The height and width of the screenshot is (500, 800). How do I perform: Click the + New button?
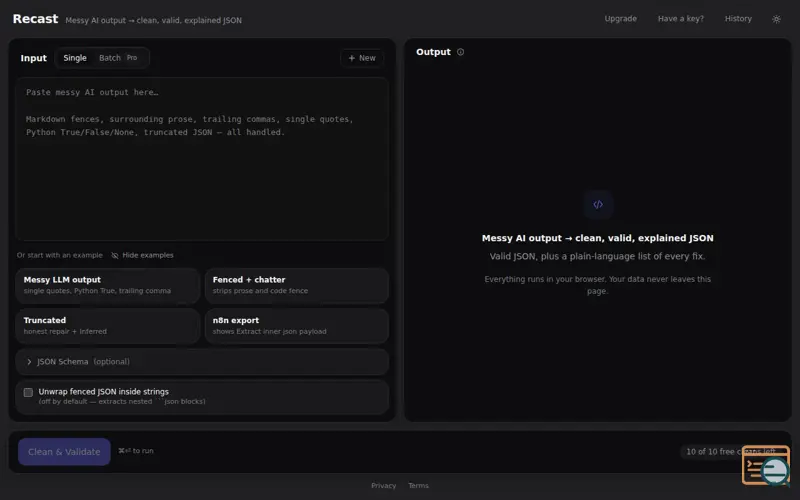coord(362,58)
